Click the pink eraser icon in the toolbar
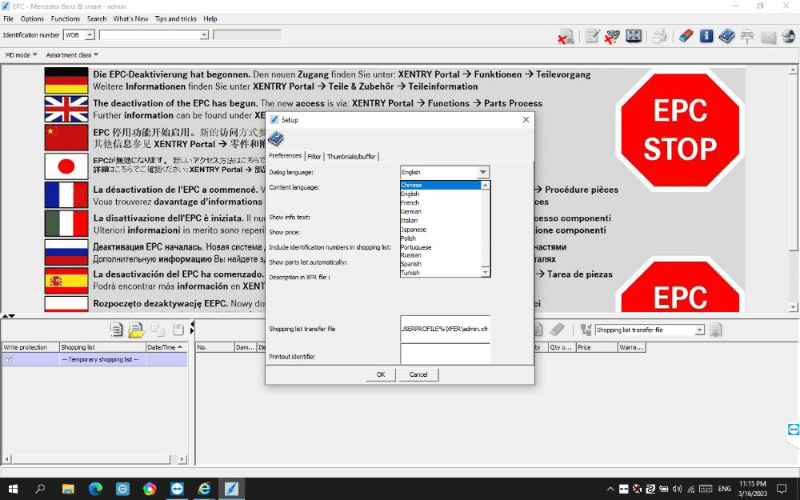Screen dimensions: 800x500 point(685,37)
